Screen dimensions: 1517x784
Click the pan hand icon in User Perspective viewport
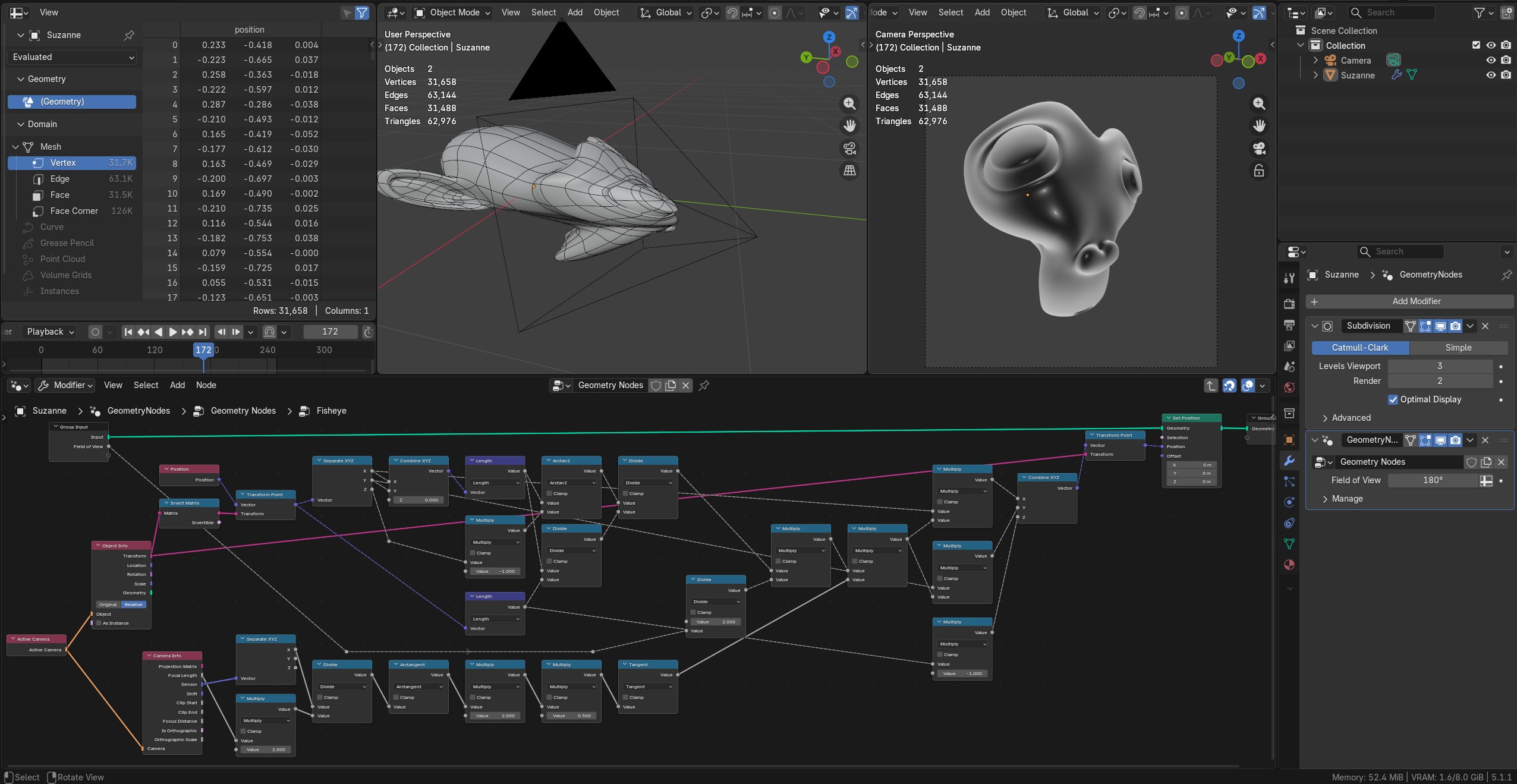[849, 126]
